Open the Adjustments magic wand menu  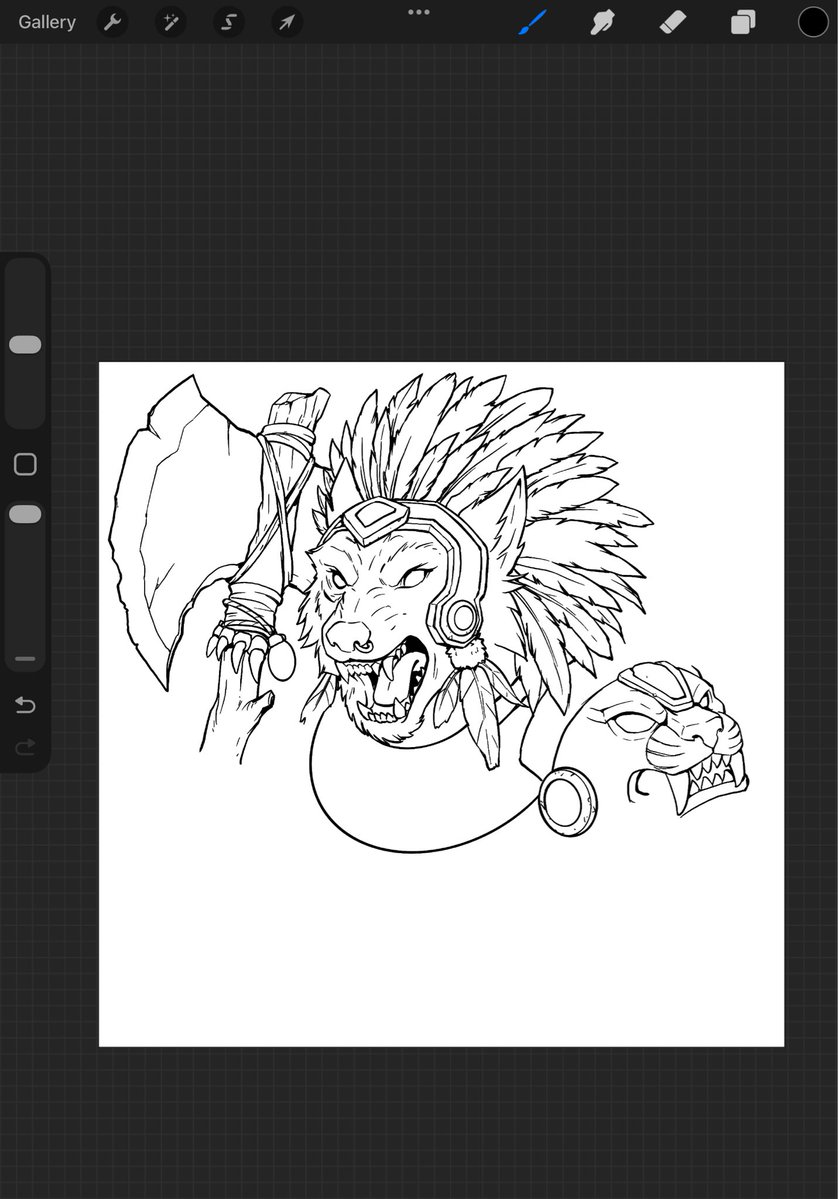171,22
